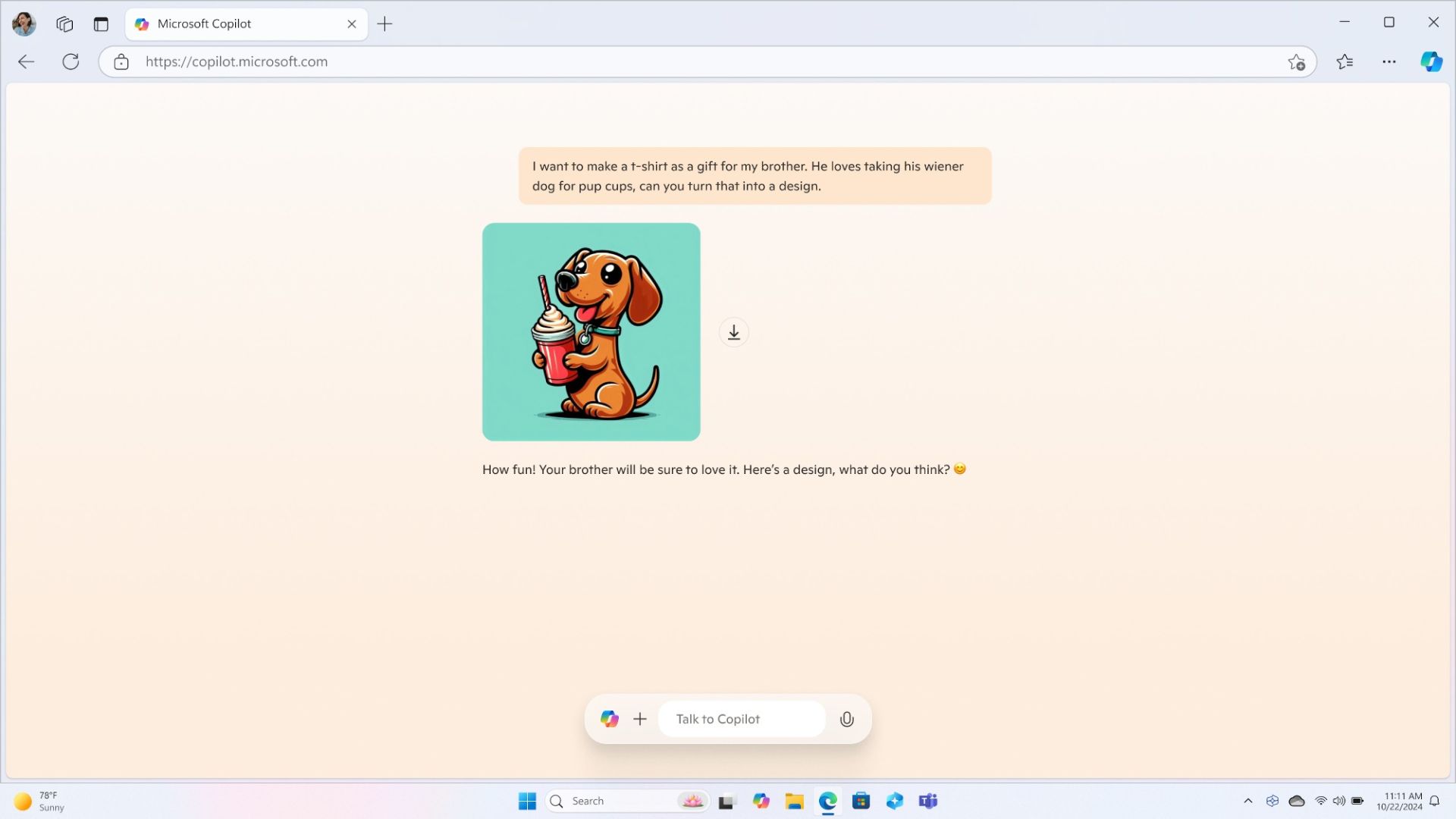Click the Copilot browser extension icon
This screenshot has height=819, width=1456.
click(x=1431, y=62)
